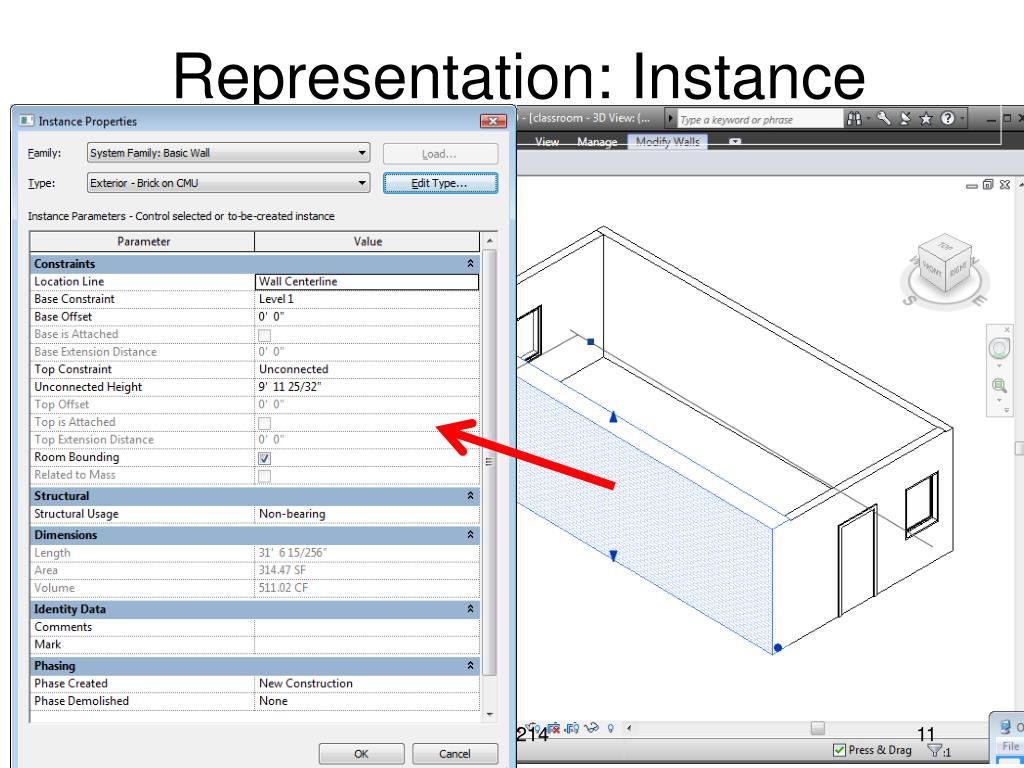
Task: Open the Type dropdown Exterior - Brick on CMU
Action: point(228,183)
